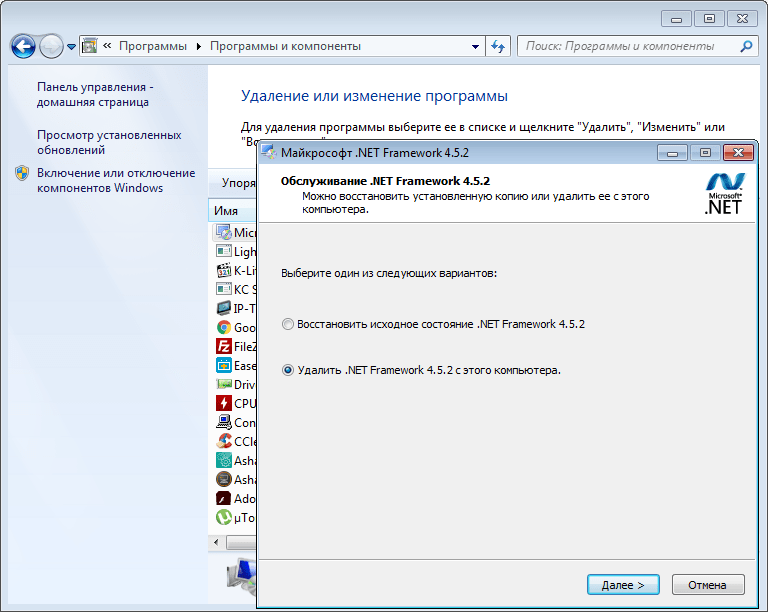Click the search magnifier icon
Image resolution: width=768 pixels, height=612 pixels.
tap(746, 46)
